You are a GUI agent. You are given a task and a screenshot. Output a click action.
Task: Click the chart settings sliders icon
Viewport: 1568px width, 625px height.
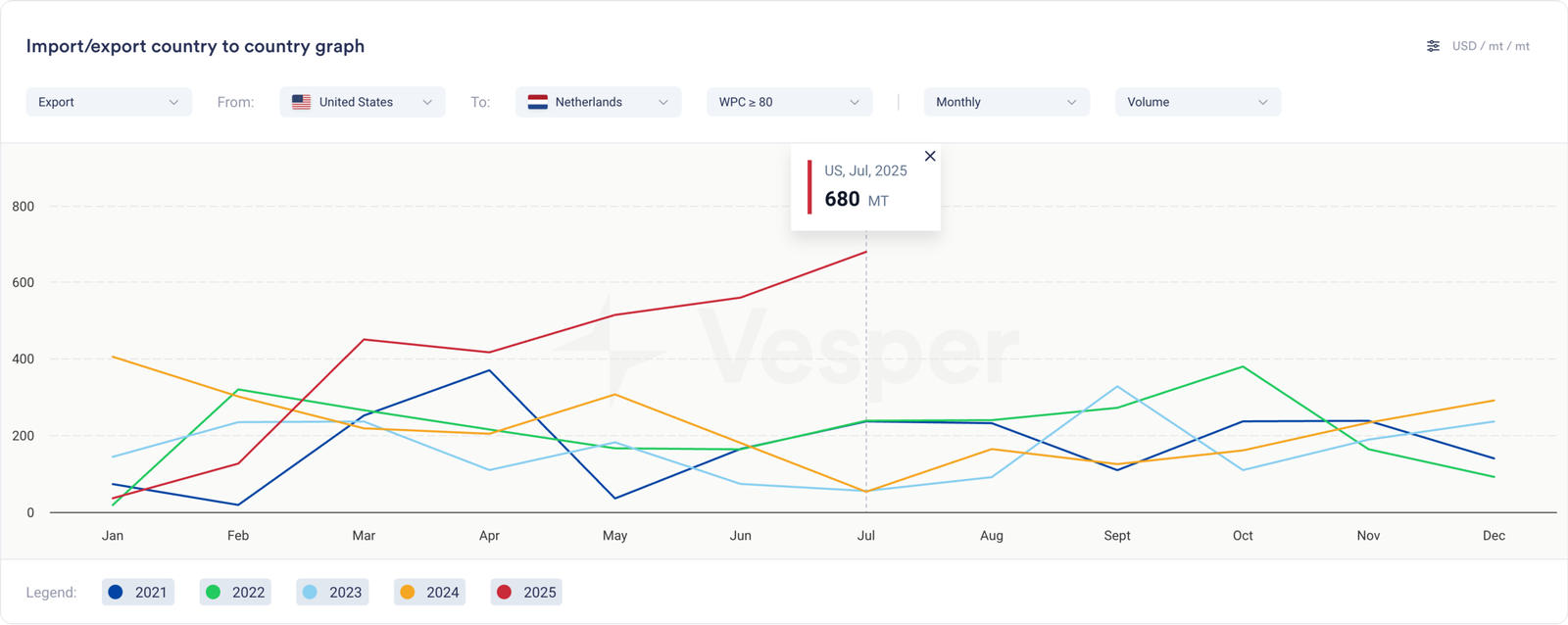1433,46
